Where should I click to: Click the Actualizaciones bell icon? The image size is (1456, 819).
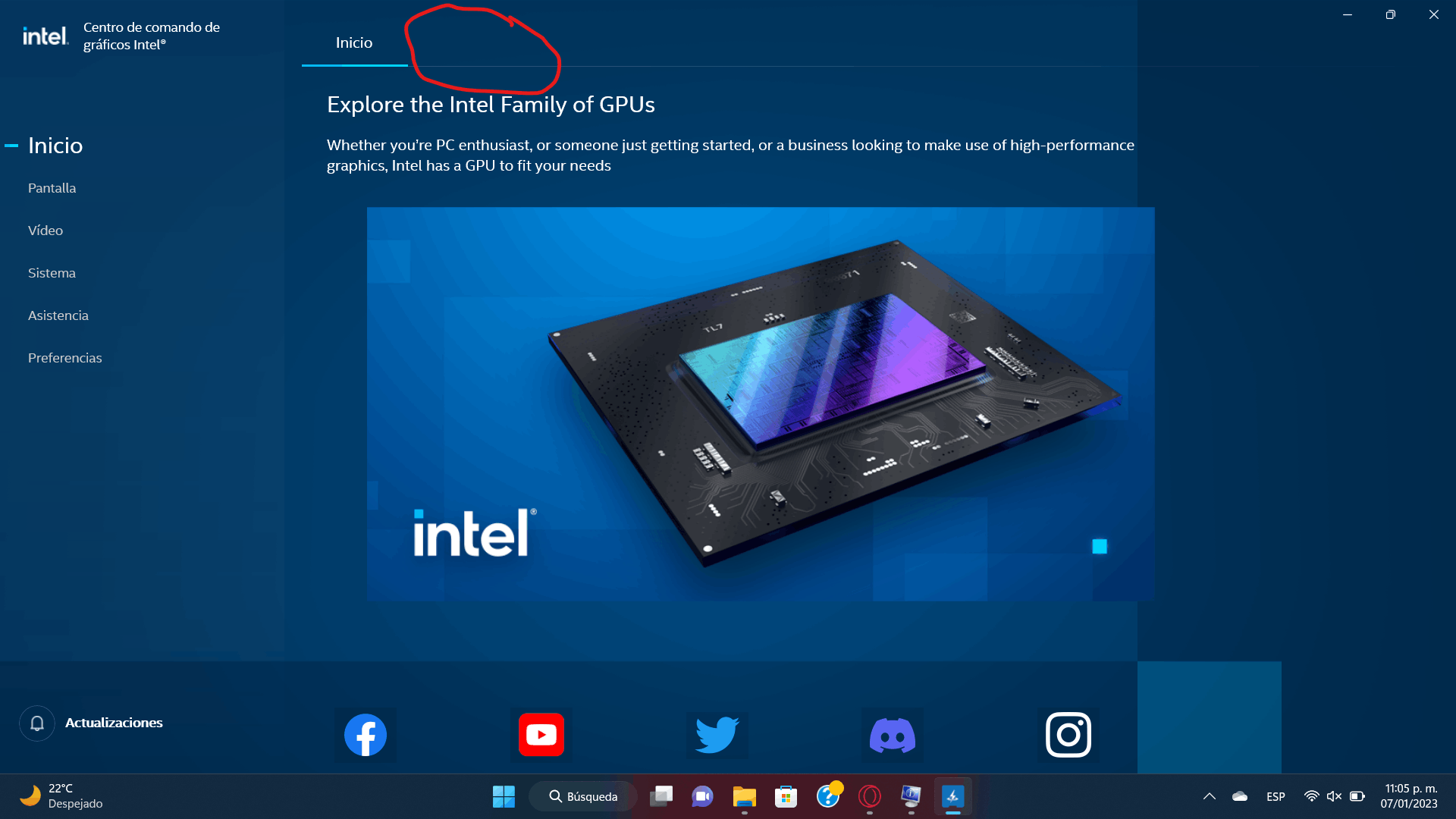[x=37, y=723]
